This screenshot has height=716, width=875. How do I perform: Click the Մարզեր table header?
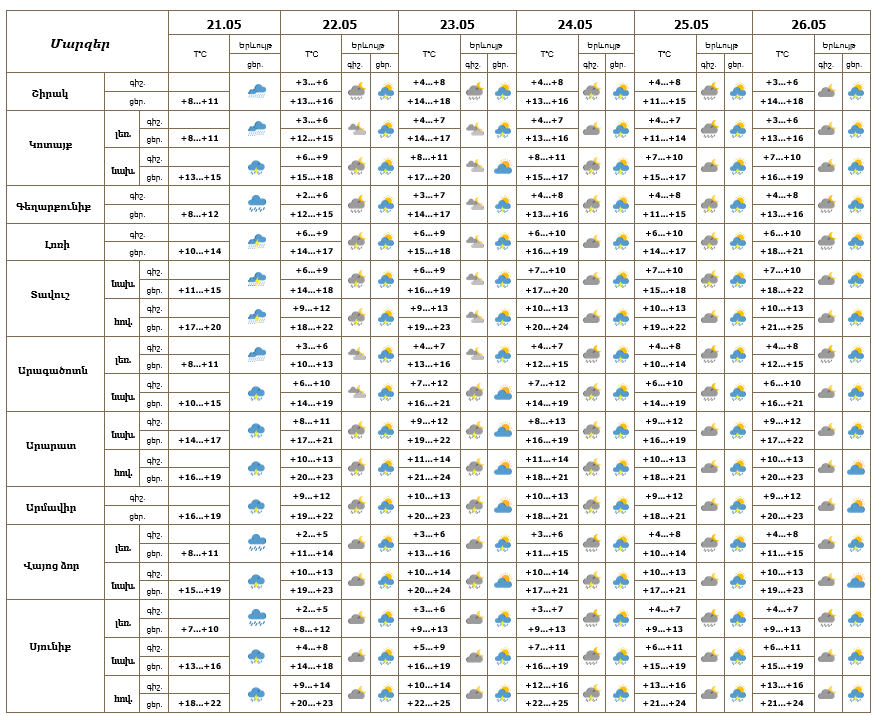pos(80,44)
